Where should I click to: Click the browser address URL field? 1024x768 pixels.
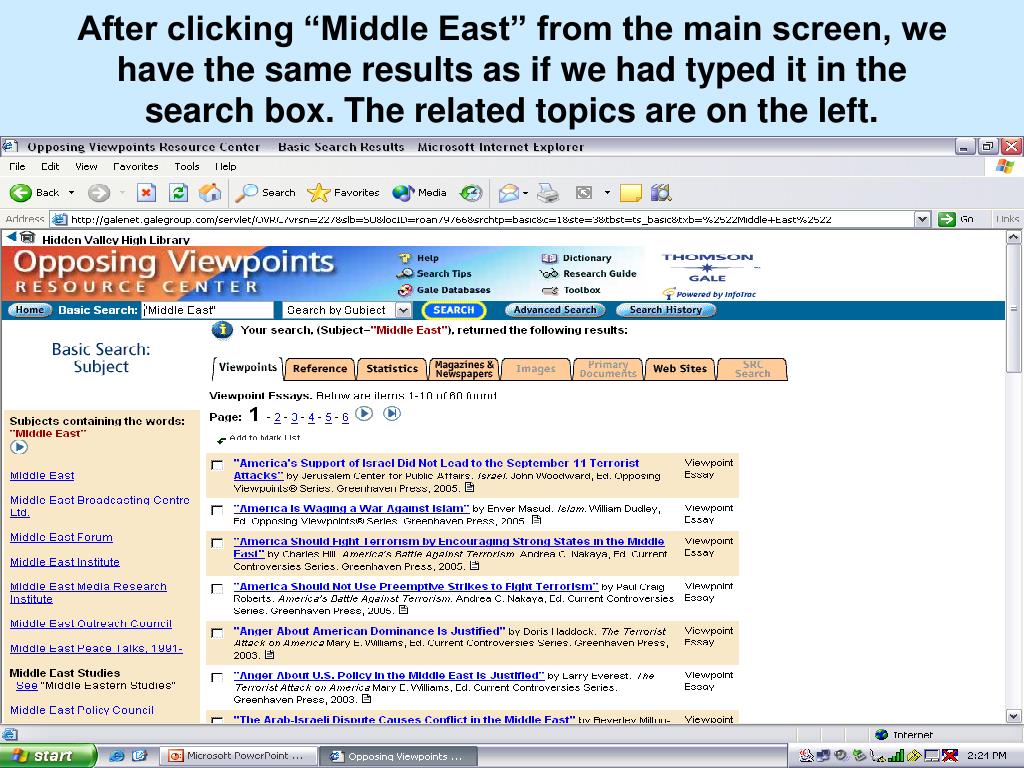[x=483, y=219]
